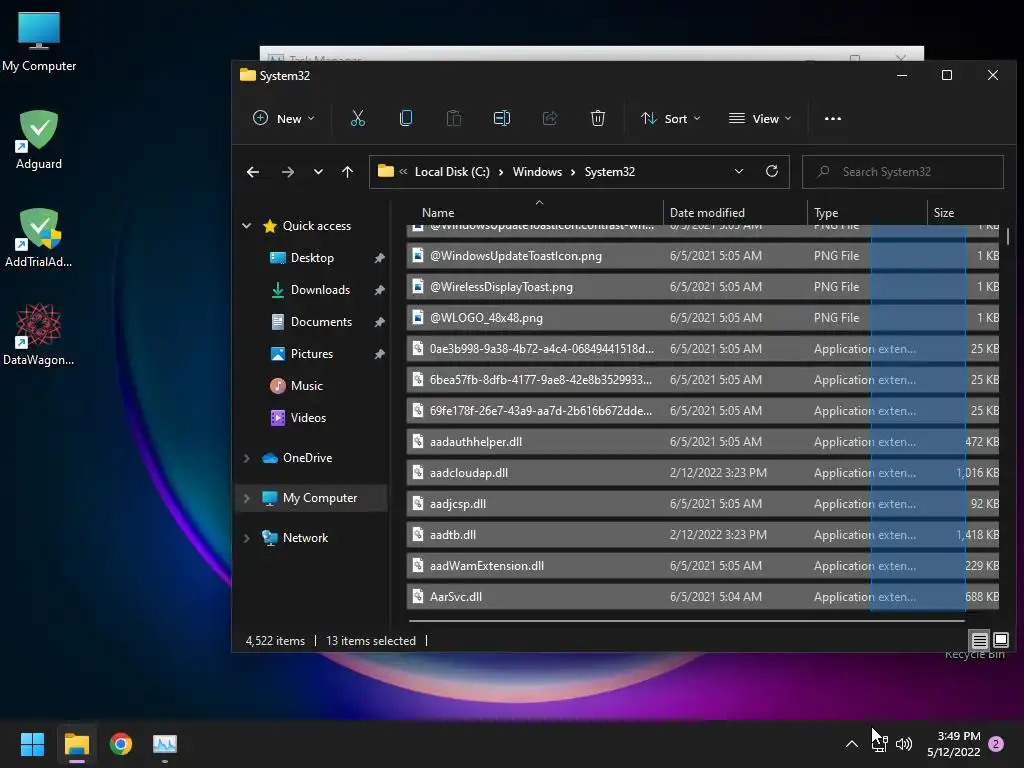The height and width of the screenshot is (768, 1024).
Task: Expand the My Computer tree node
Action: [246, 498]
